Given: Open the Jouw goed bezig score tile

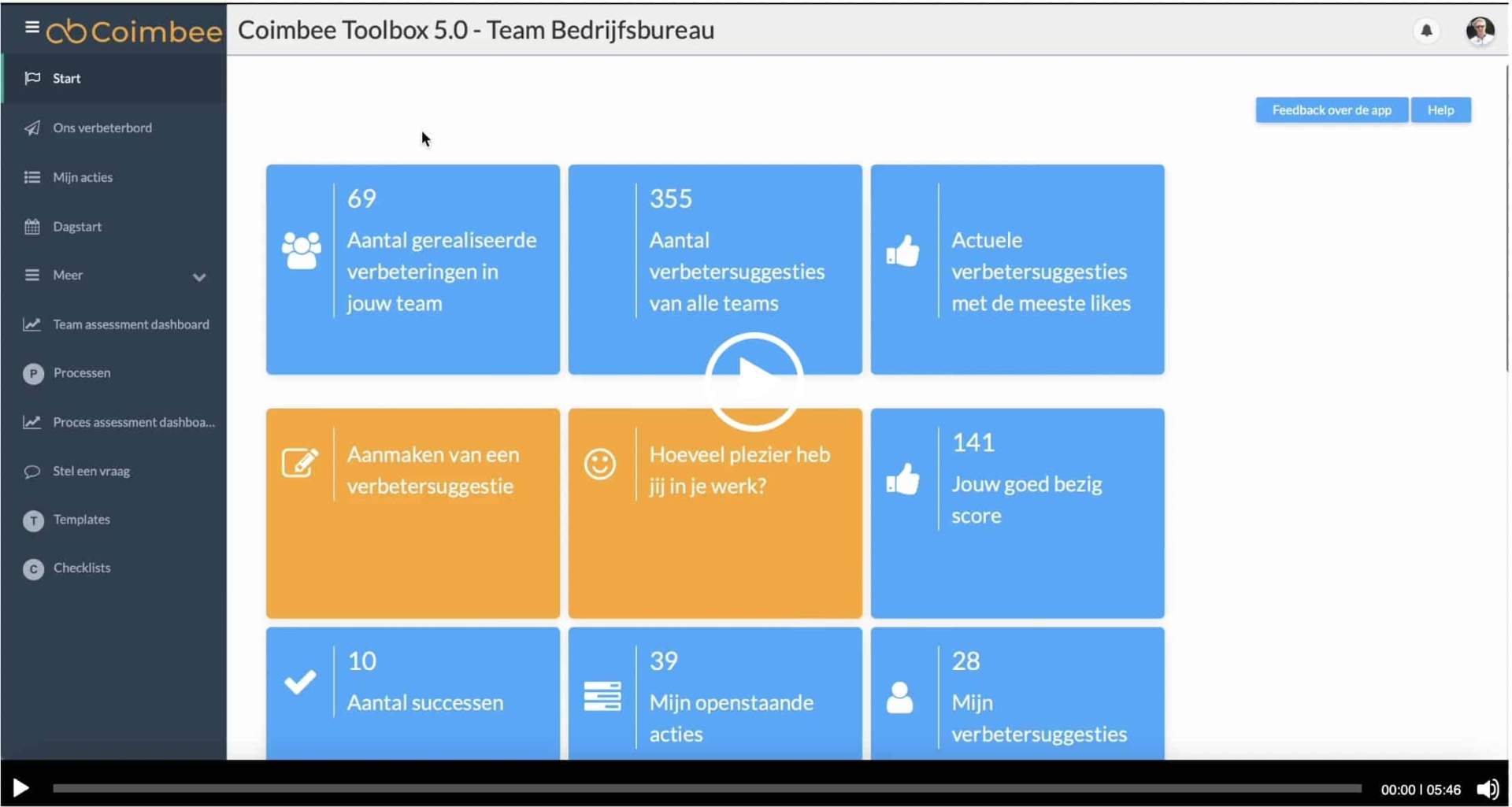Looking at the screenshot, I should [1017, 513].
